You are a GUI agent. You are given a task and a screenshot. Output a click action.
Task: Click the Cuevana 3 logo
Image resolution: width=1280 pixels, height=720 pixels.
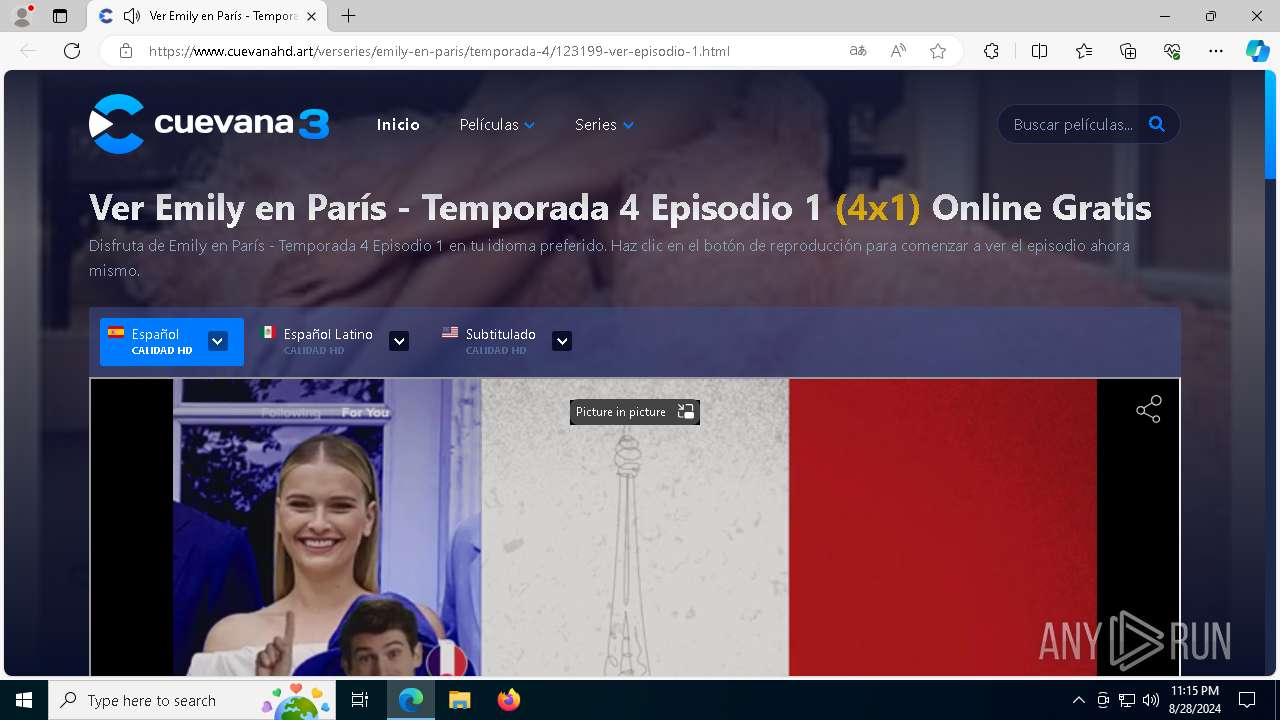[x=209, y=124]
